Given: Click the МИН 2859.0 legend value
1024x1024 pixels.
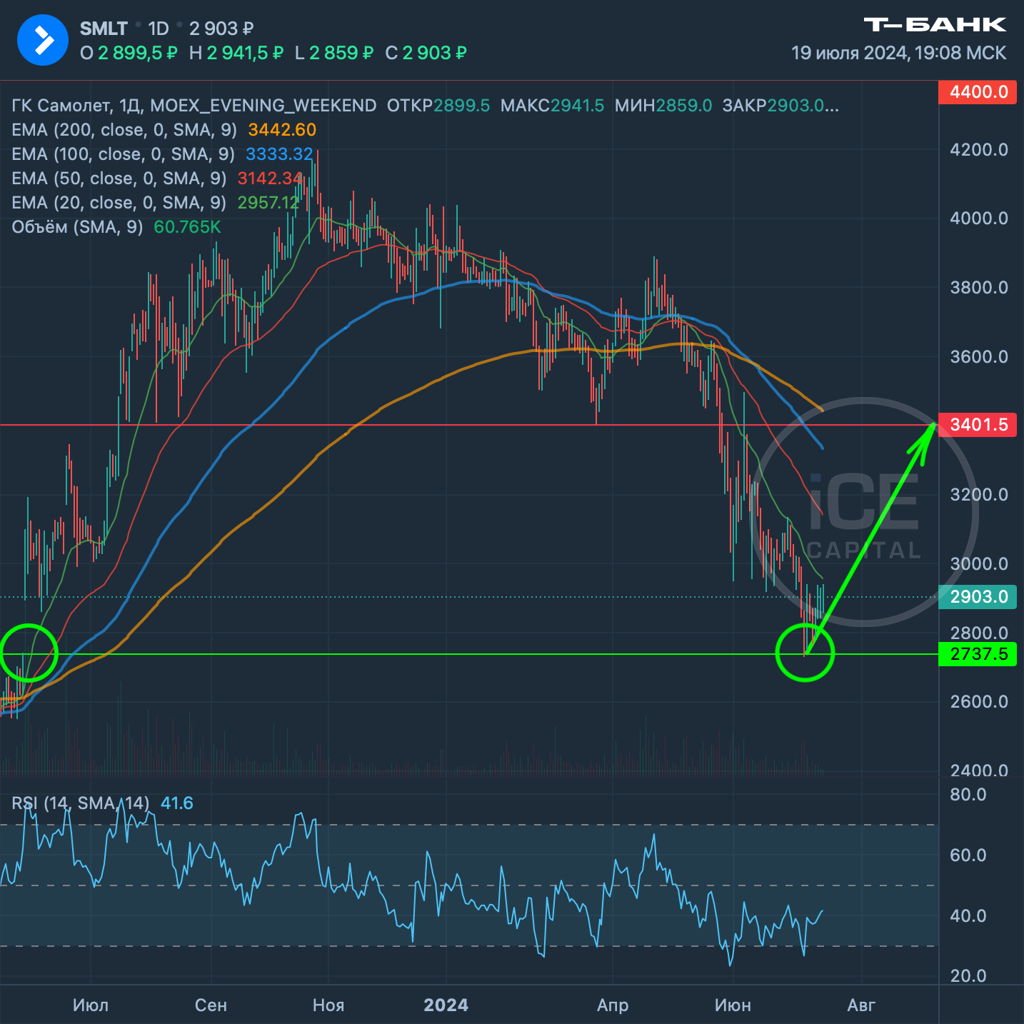Looking at the screenshot, I should coord(663,106).
